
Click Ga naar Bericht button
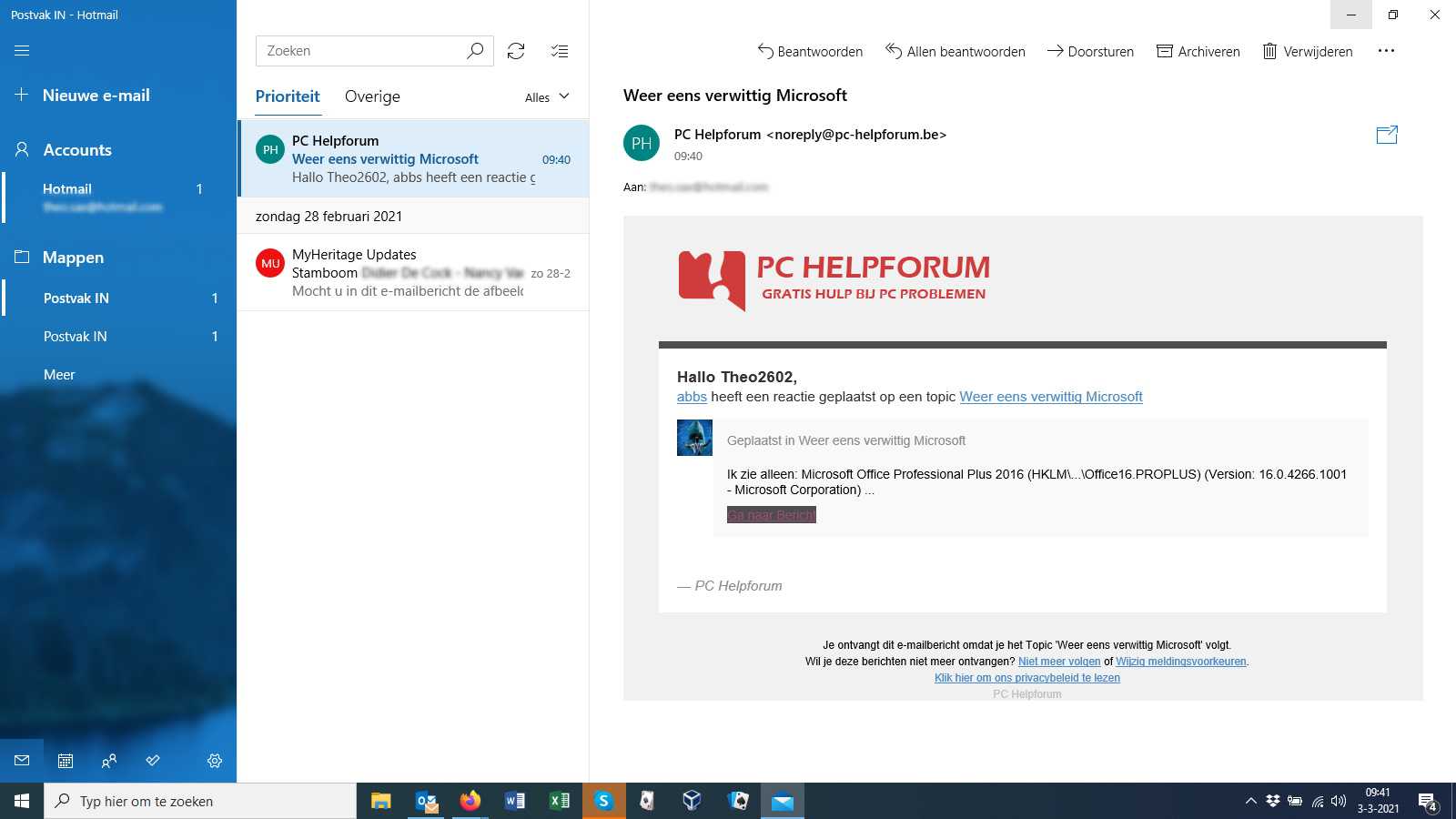click(x=772, y=515)
